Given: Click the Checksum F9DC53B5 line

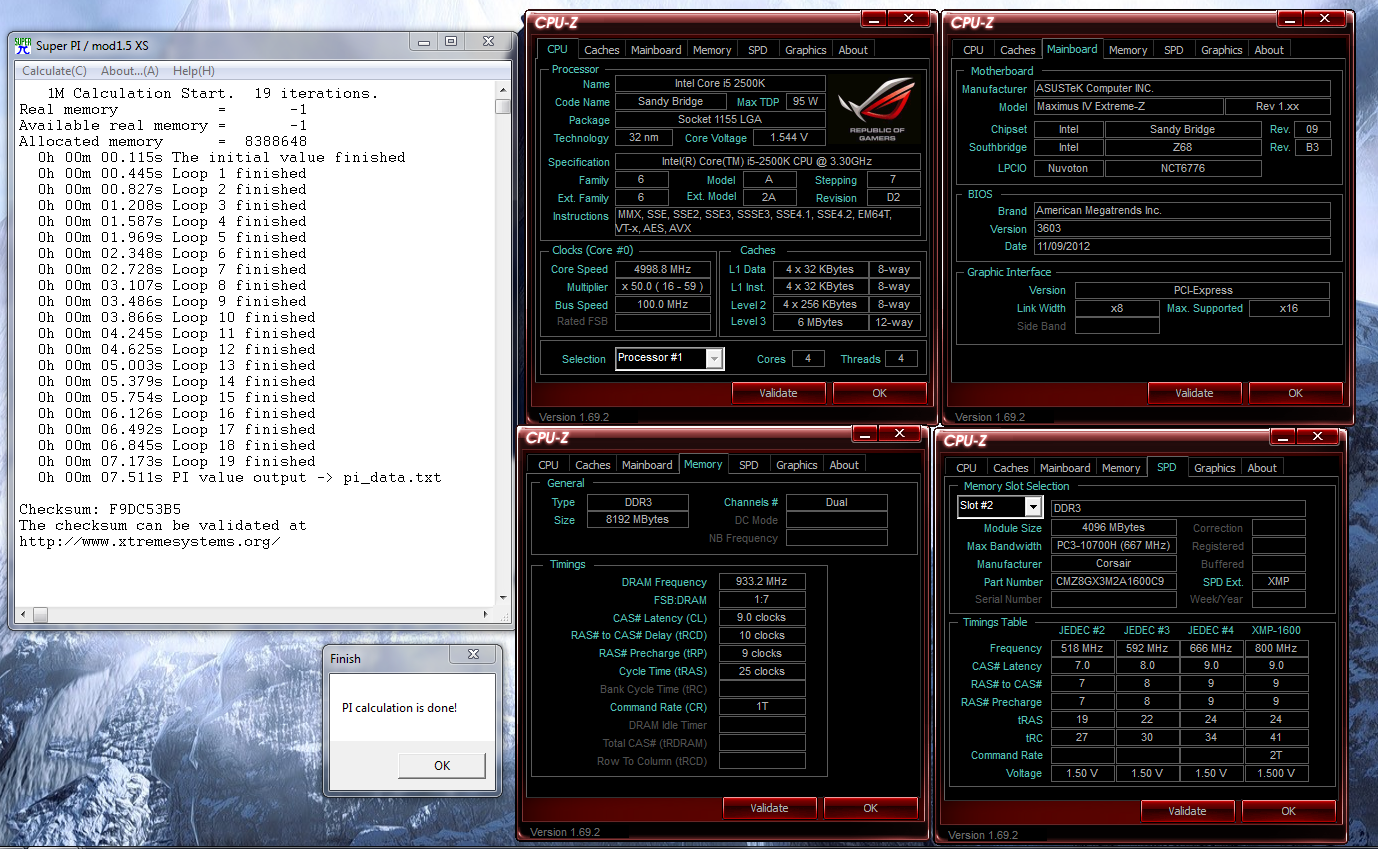Looking at the screenshot, I should pos(100,509).
